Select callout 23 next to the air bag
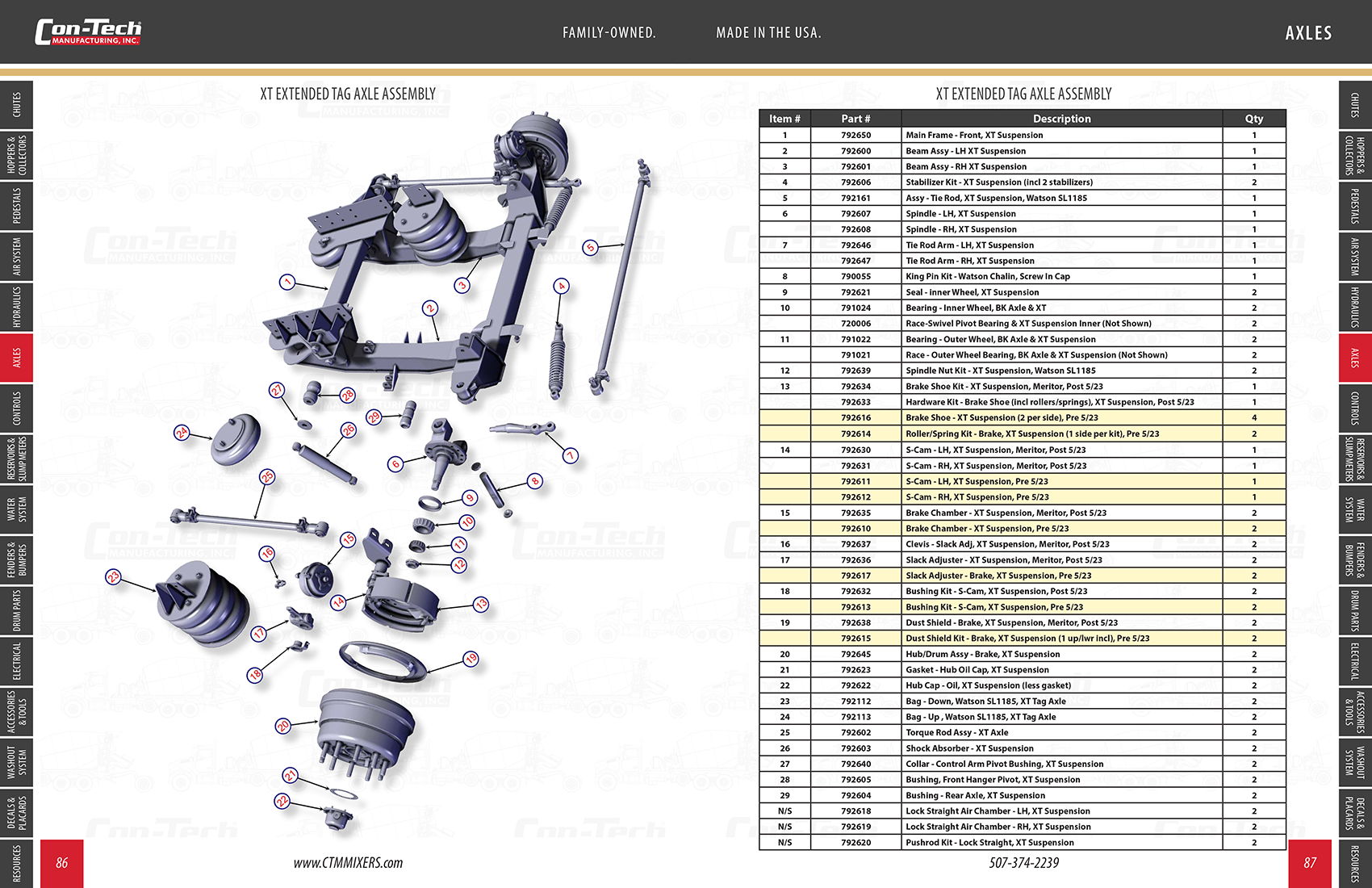 pyautogui.click(x=114, y=576)
